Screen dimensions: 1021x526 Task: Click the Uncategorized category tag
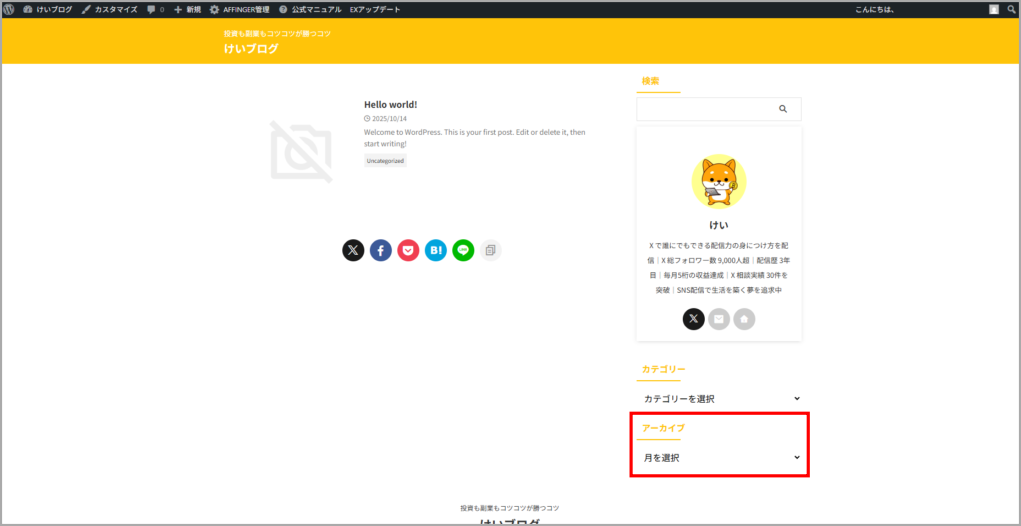tap(385, 160)
